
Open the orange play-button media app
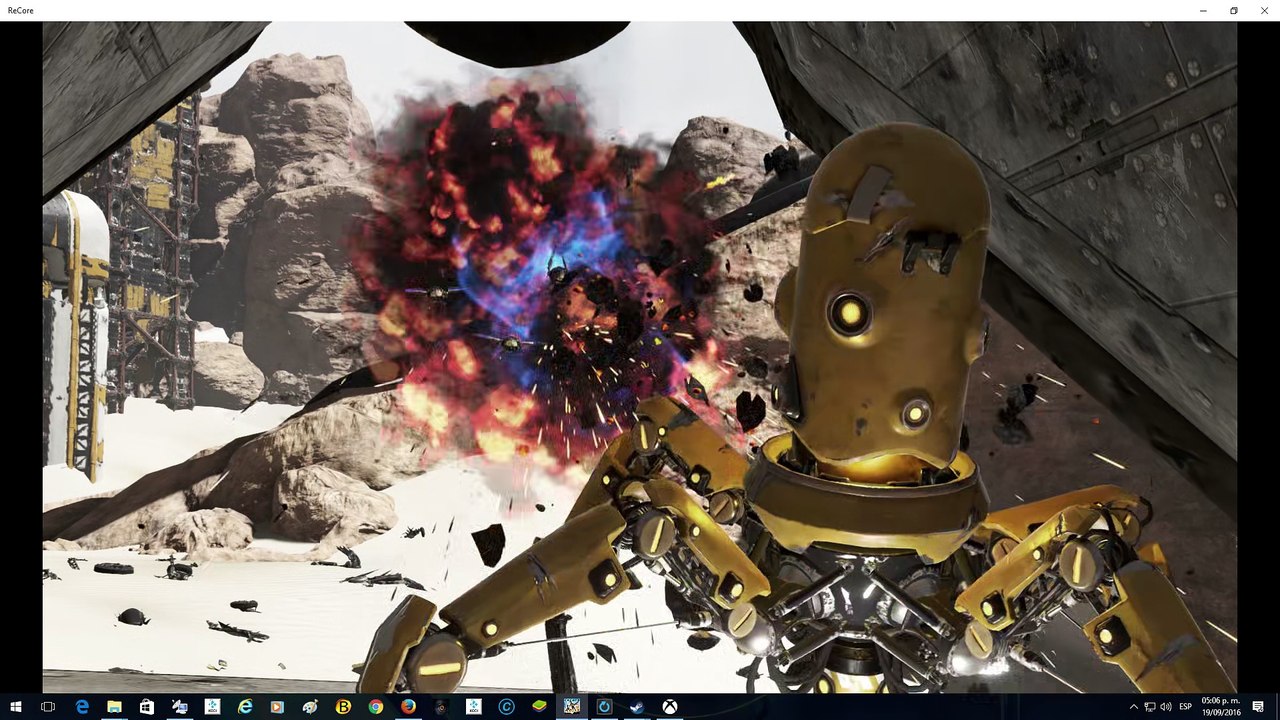pos(277,707)
